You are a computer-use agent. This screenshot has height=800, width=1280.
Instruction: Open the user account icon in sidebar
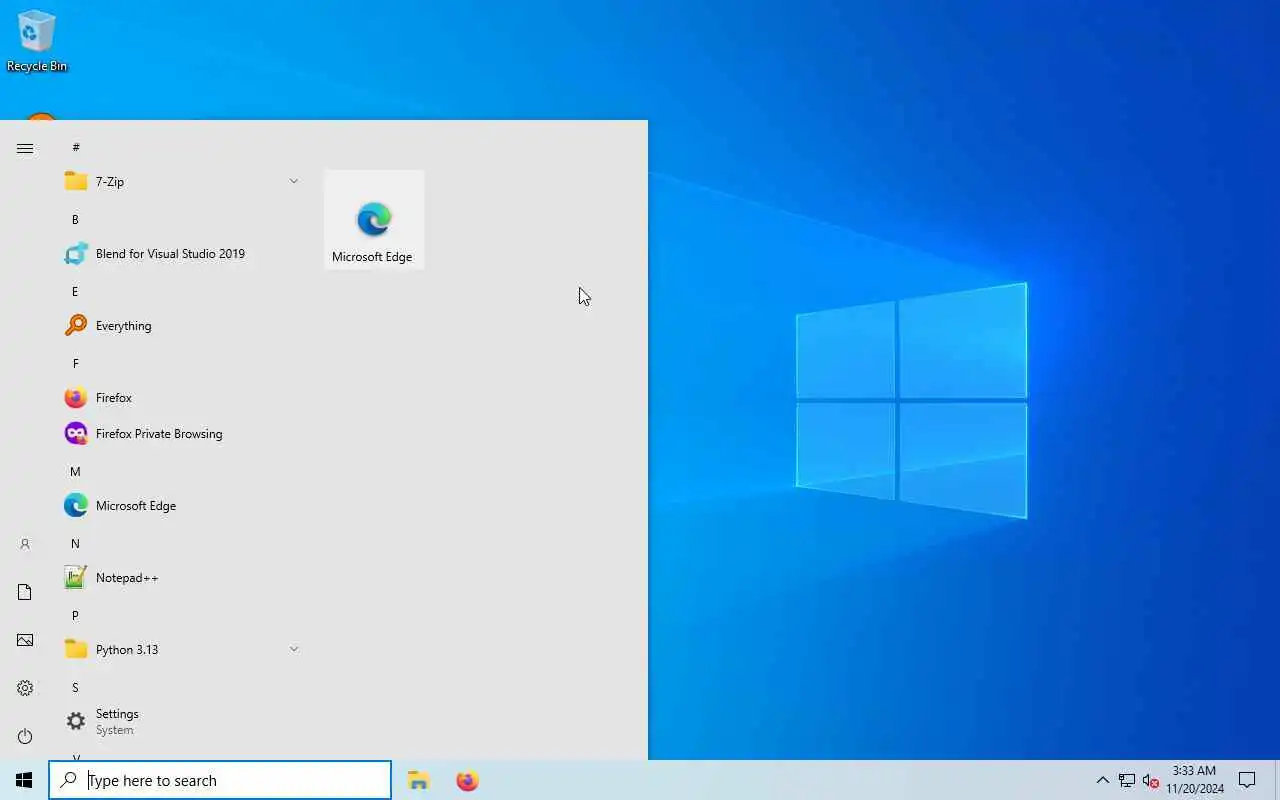25,544
